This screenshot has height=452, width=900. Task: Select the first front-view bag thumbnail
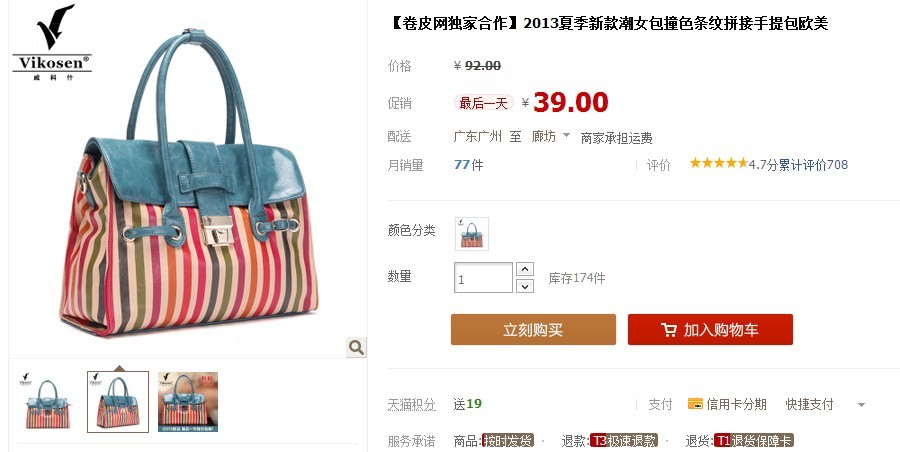tap(47, 401)
